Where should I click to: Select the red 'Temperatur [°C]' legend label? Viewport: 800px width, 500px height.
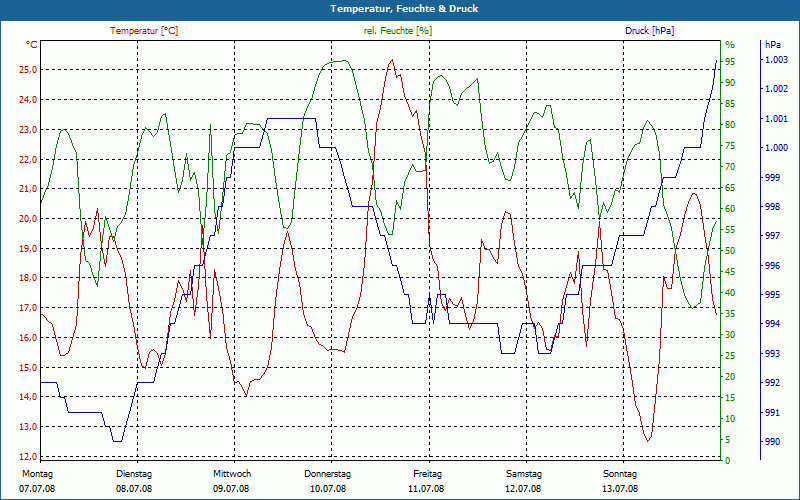(x=144, y=31)
